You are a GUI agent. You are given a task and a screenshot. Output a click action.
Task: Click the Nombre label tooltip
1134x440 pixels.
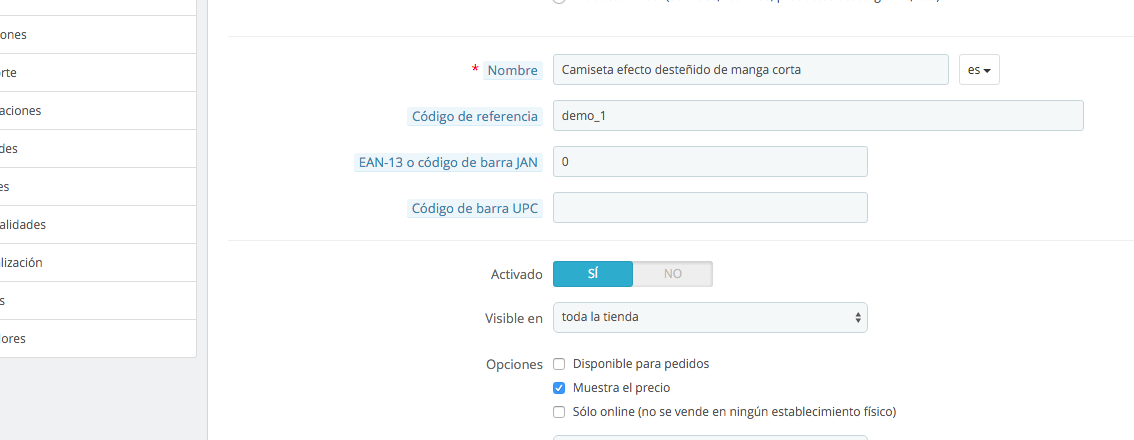click(513, 70)
